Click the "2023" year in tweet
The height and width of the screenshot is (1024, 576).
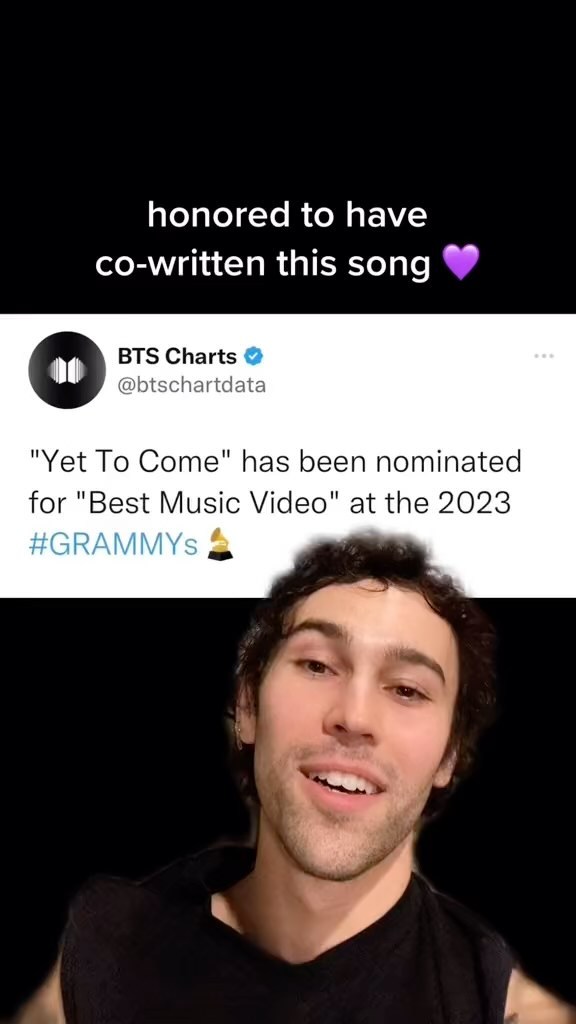(x=473, y=504)
